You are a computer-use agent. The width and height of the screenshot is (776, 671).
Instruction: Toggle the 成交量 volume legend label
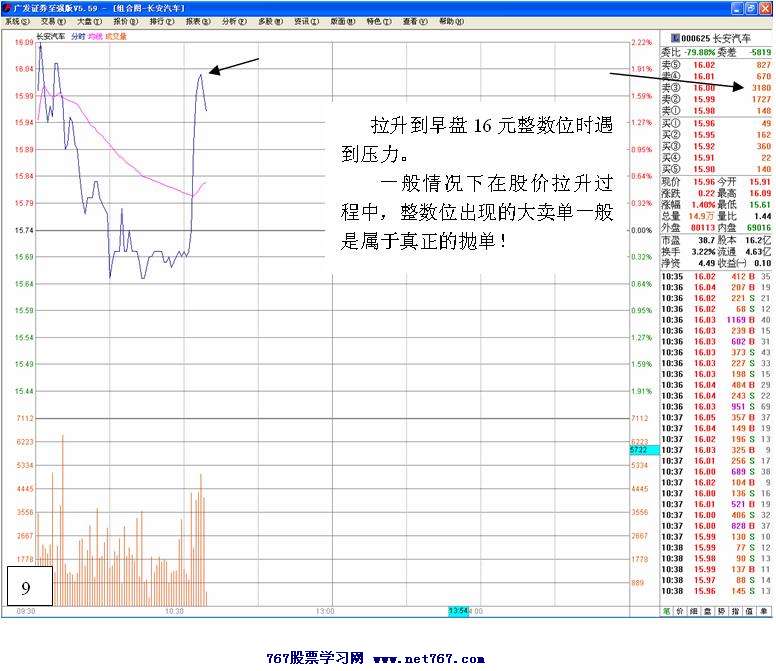(116, 36)
